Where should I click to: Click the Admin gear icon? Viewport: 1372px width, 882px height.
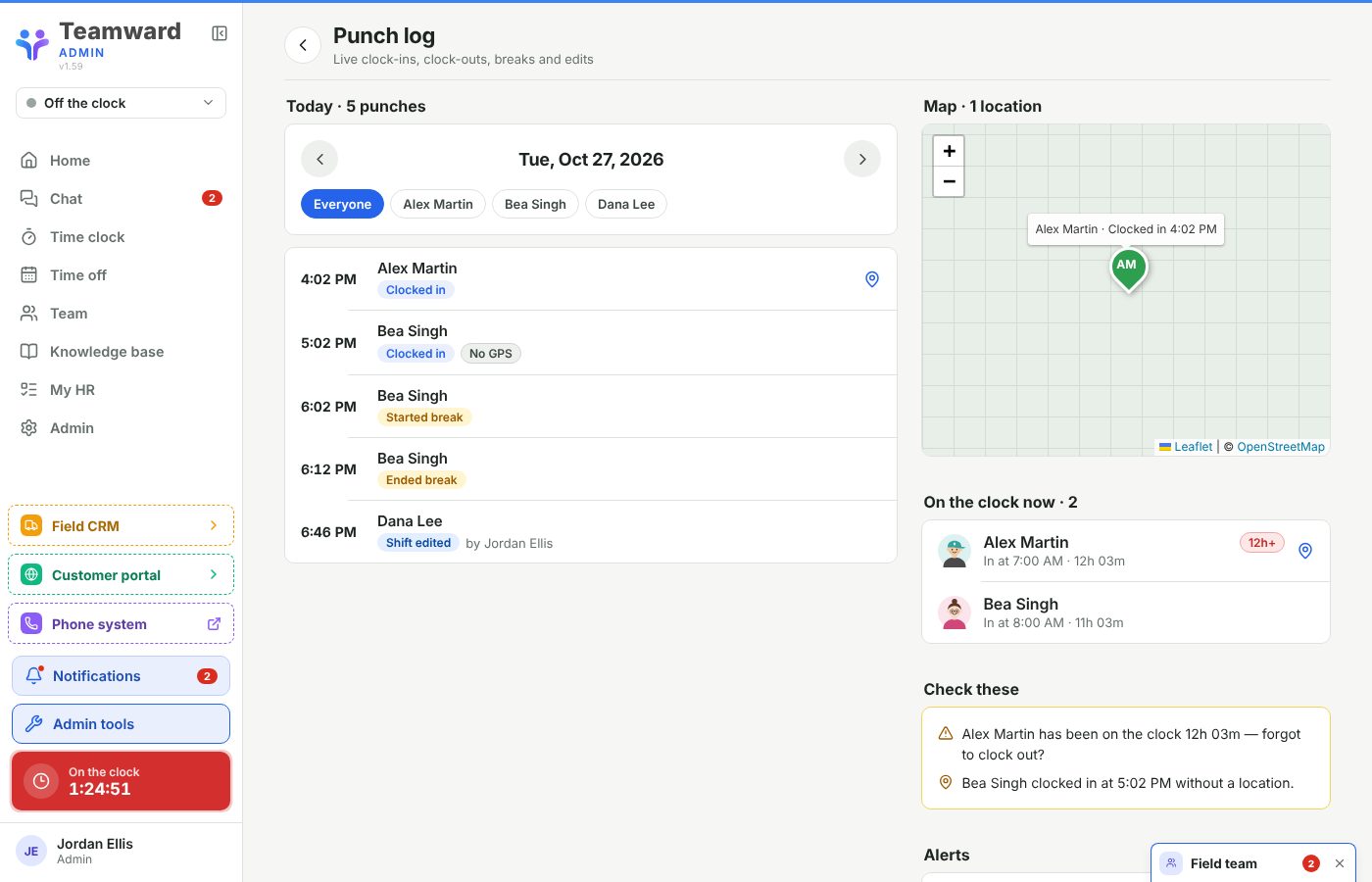click(x=29, y=428)
